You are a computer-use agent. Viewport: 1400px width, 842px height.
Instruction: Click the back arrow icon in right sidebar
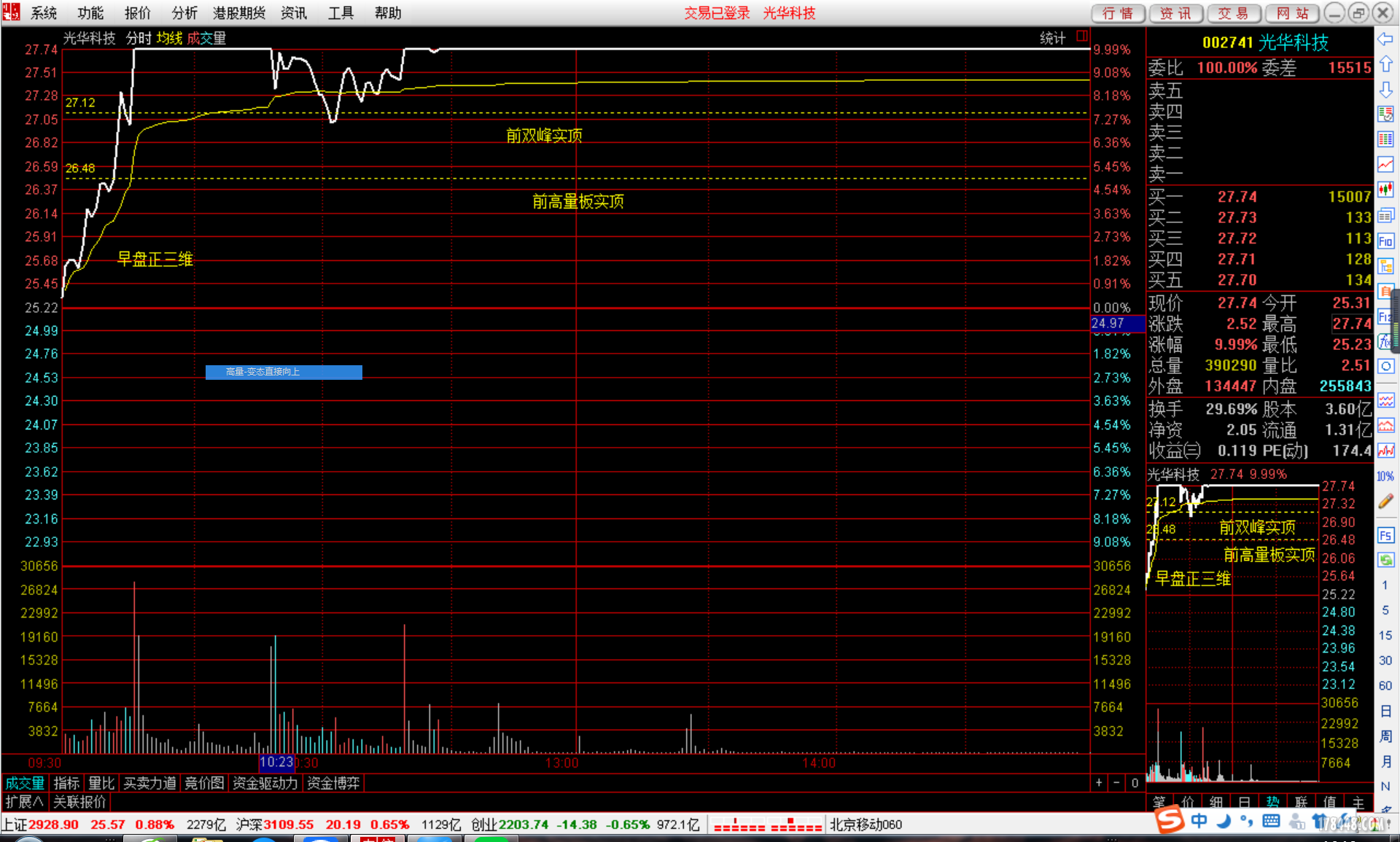click(1385, 39)
